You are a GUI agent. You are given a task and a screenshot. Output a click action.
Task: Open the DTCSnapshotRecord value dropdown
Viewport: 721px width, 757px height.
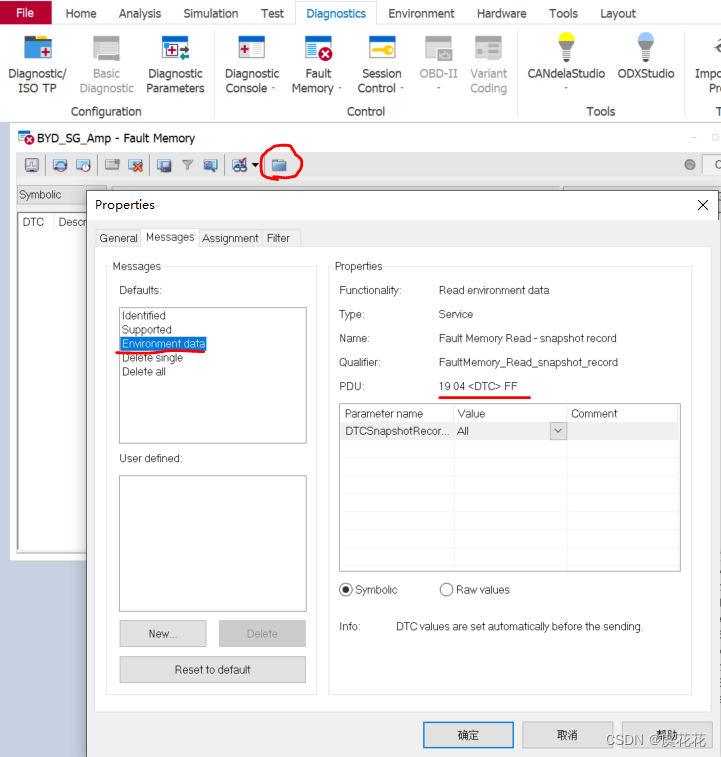[x=558, y=431]
